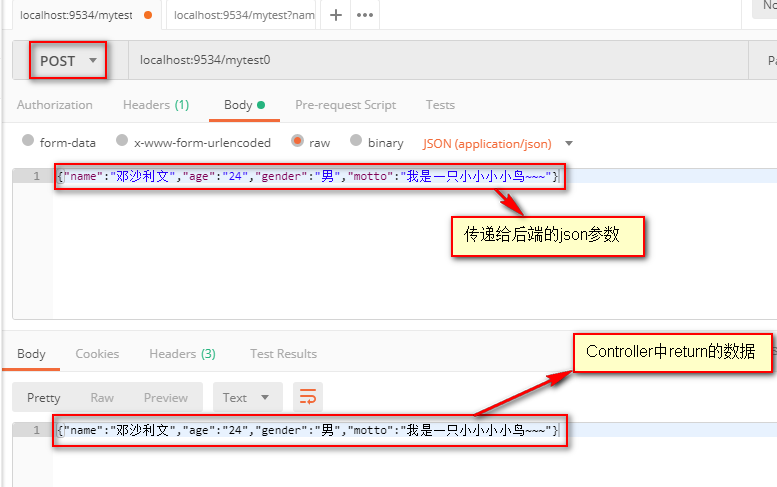Screen dimensions: 777x487
Task: Click line number 1 in response gutter
Action: [x=37, y=430]
